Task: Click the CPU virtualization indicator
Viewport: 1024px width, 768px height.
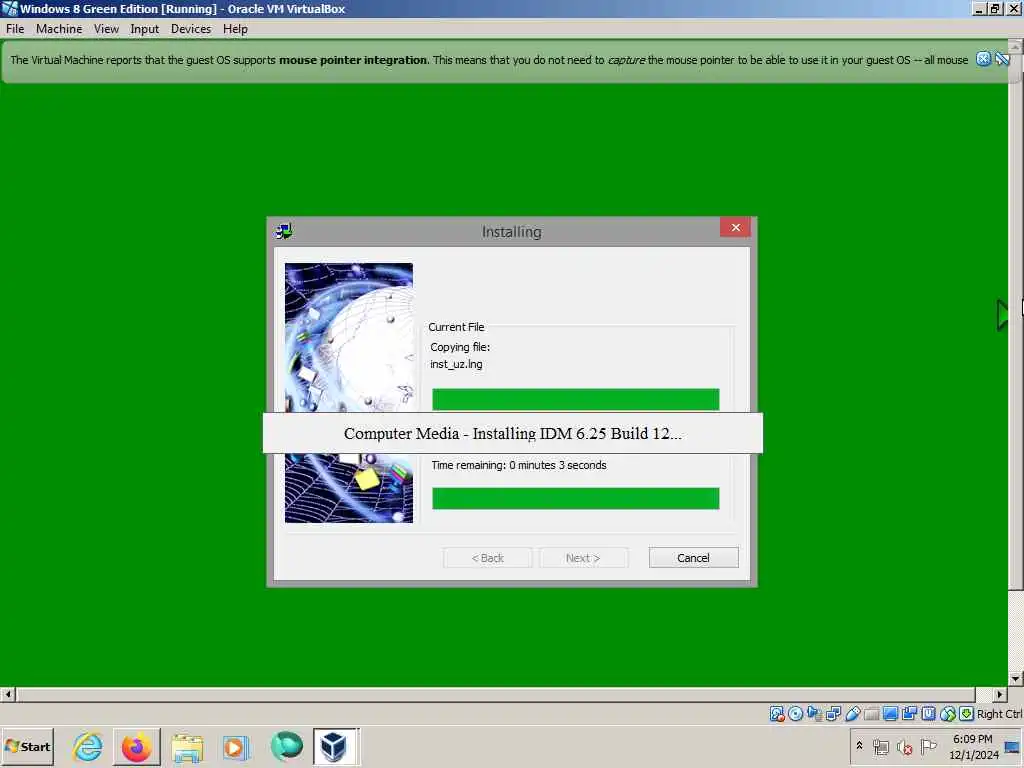Action: 928,714
